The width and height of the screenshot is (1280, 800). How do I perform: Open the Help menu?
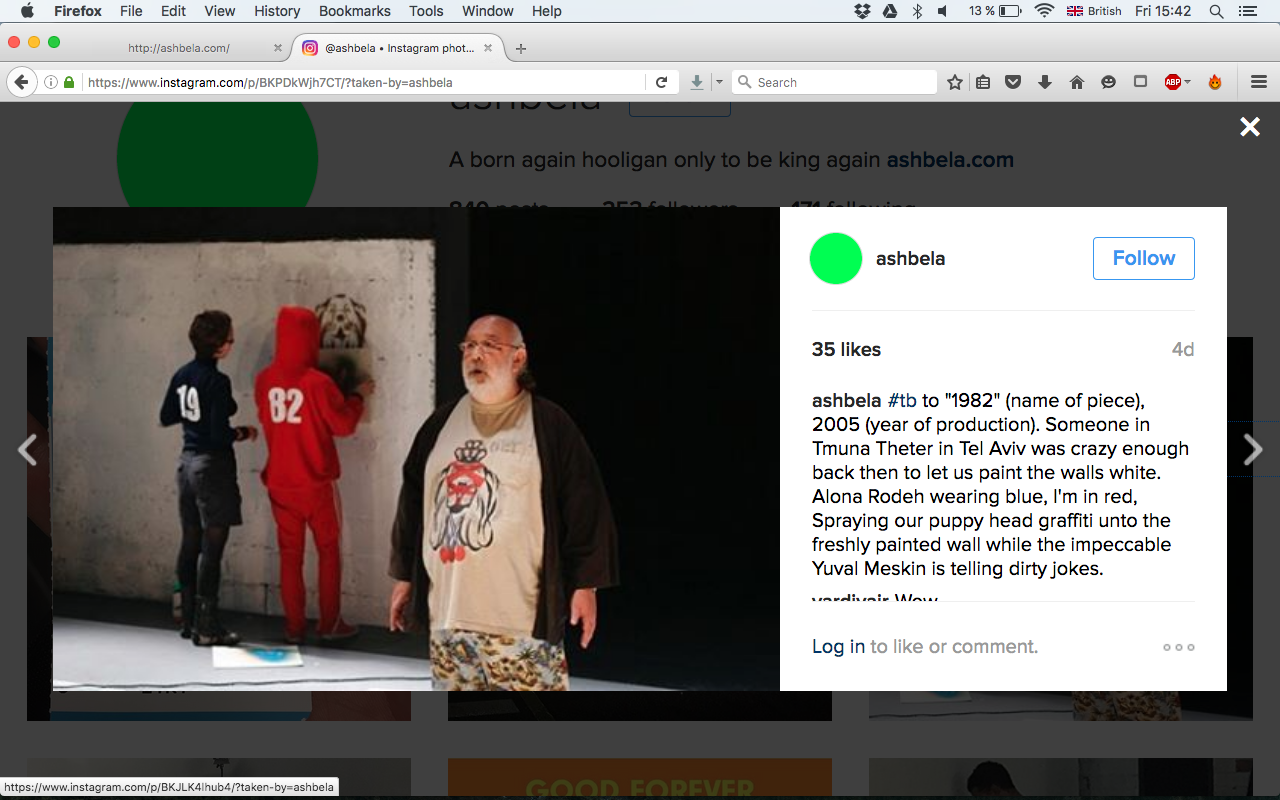tap(547, 11)
